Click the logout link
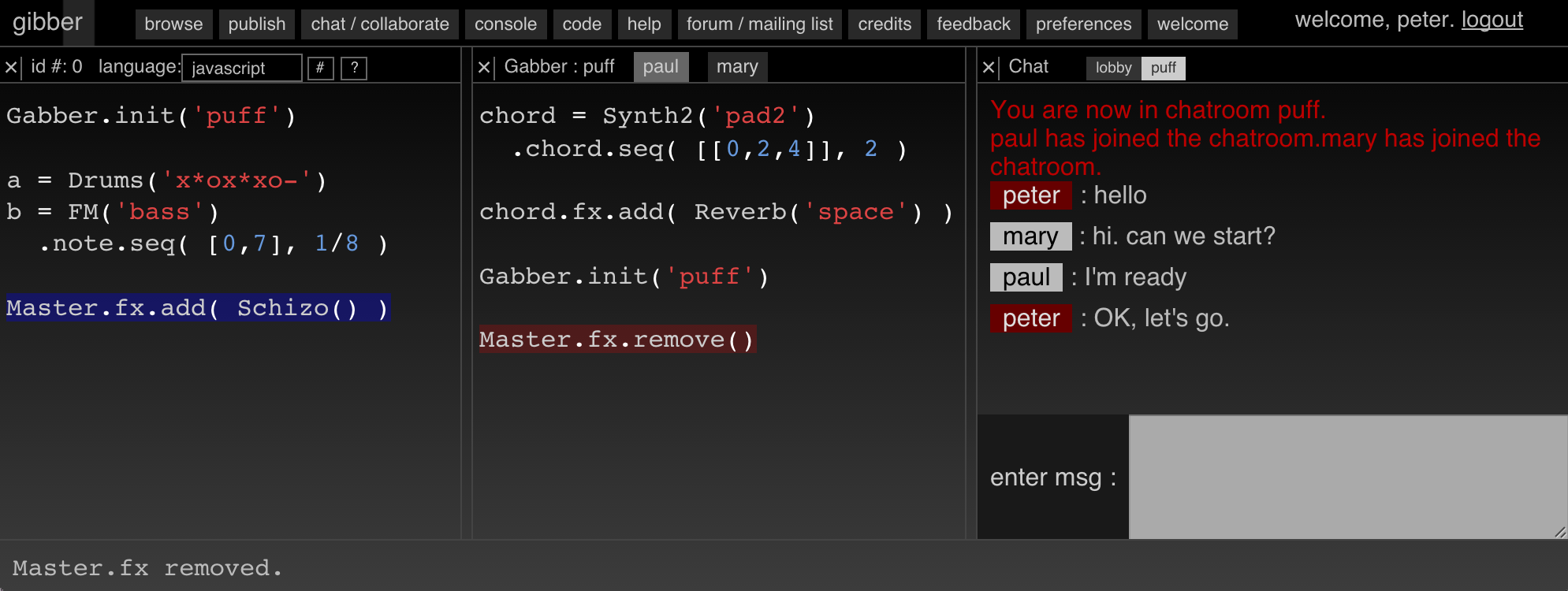This screenshot has width=1568, height=591. tap(1492, 20)
